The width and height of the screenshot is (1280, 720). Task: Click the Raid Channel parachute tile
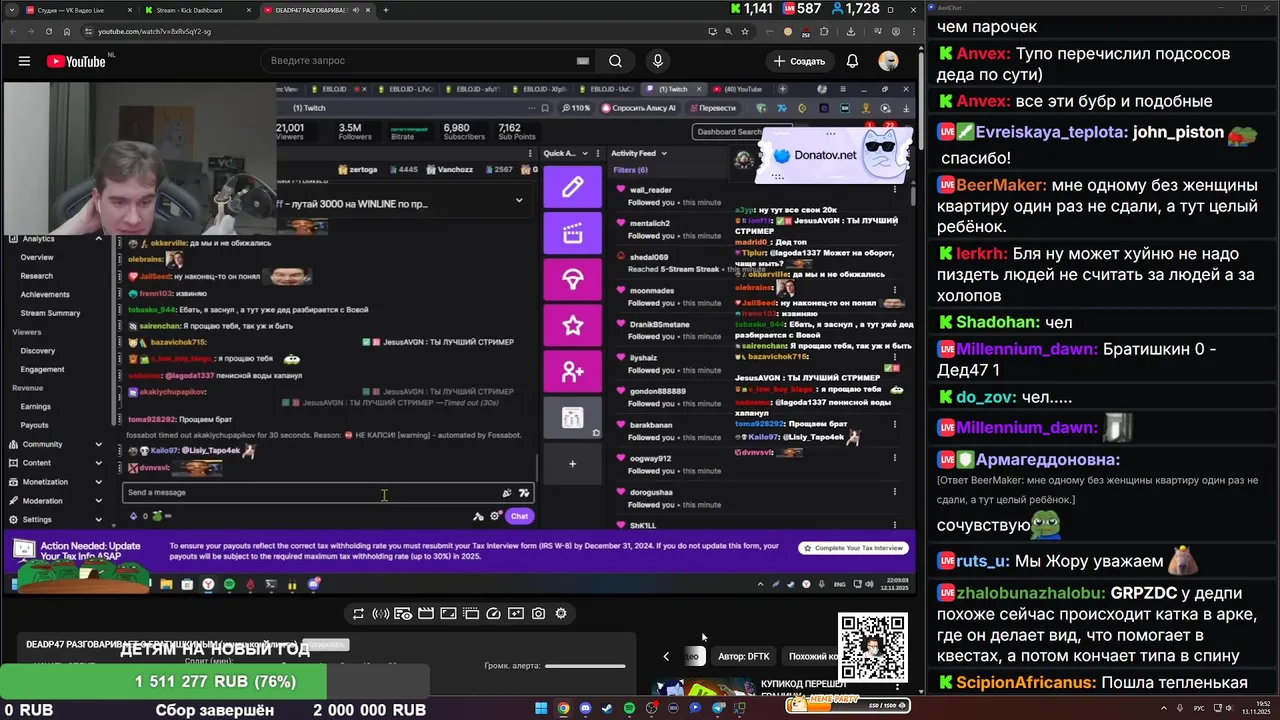(572, 280)
